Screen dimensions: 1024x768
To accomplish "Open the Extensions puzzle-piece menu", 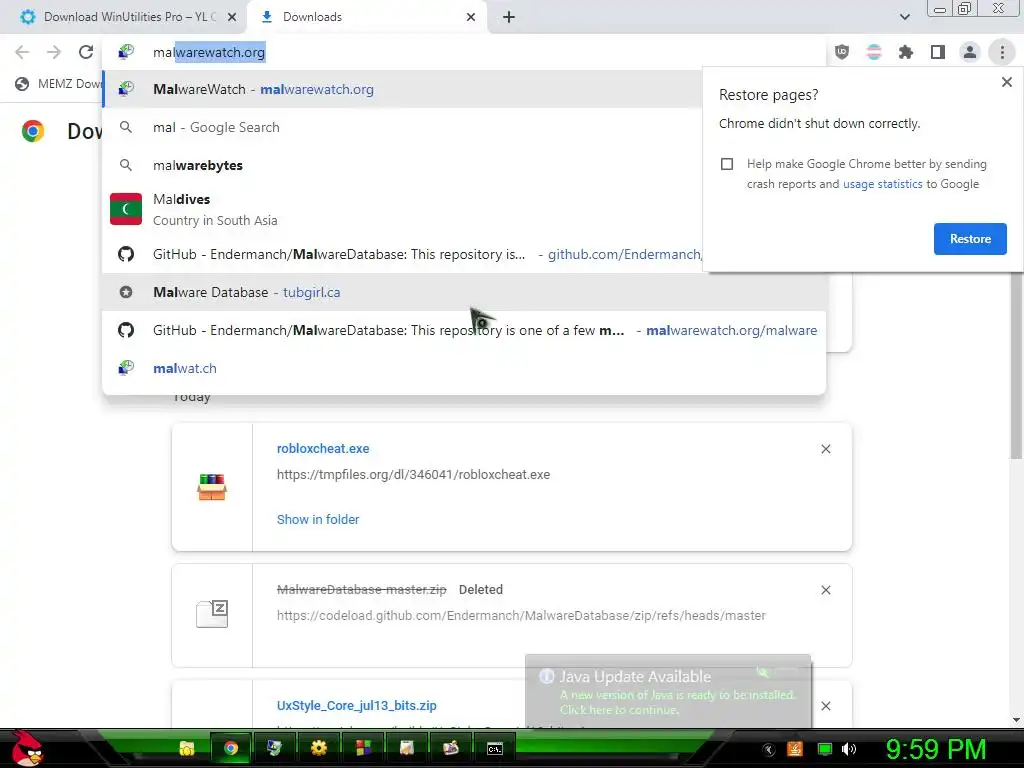I will [906, 52].
